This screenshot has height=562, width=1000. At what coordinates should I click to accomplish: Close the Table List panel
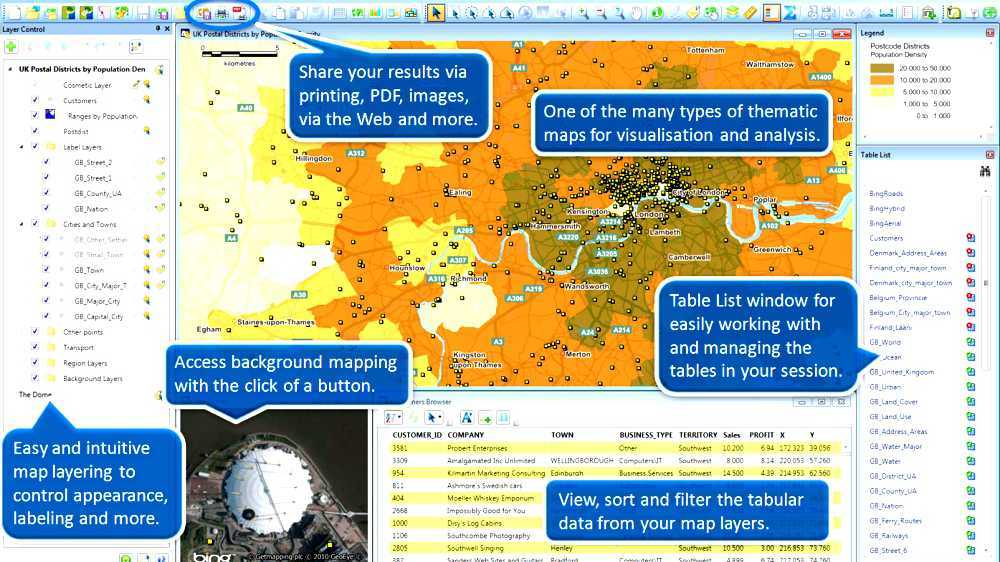[990, 154]
